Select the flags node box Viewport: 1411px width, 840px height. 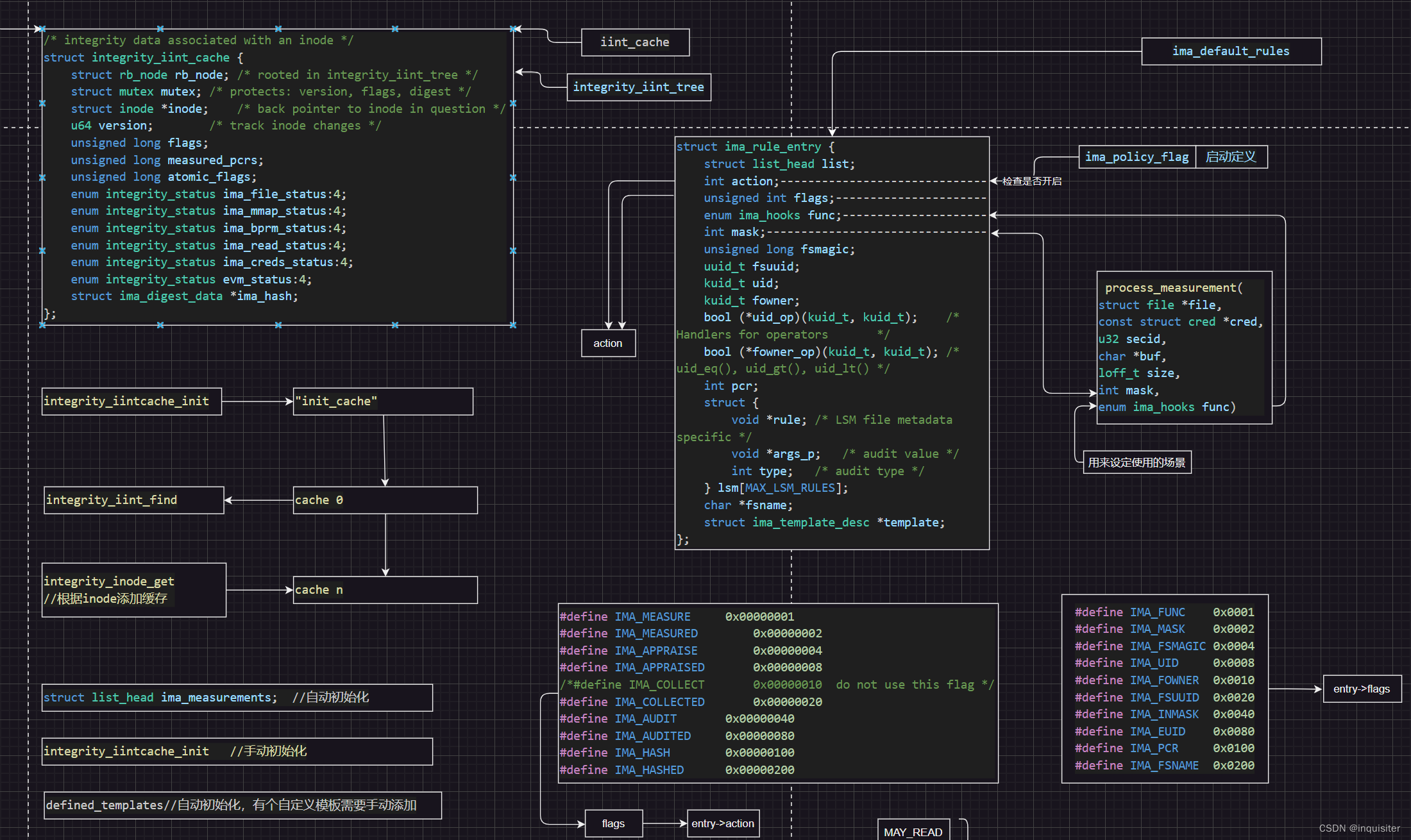point(613,823)
